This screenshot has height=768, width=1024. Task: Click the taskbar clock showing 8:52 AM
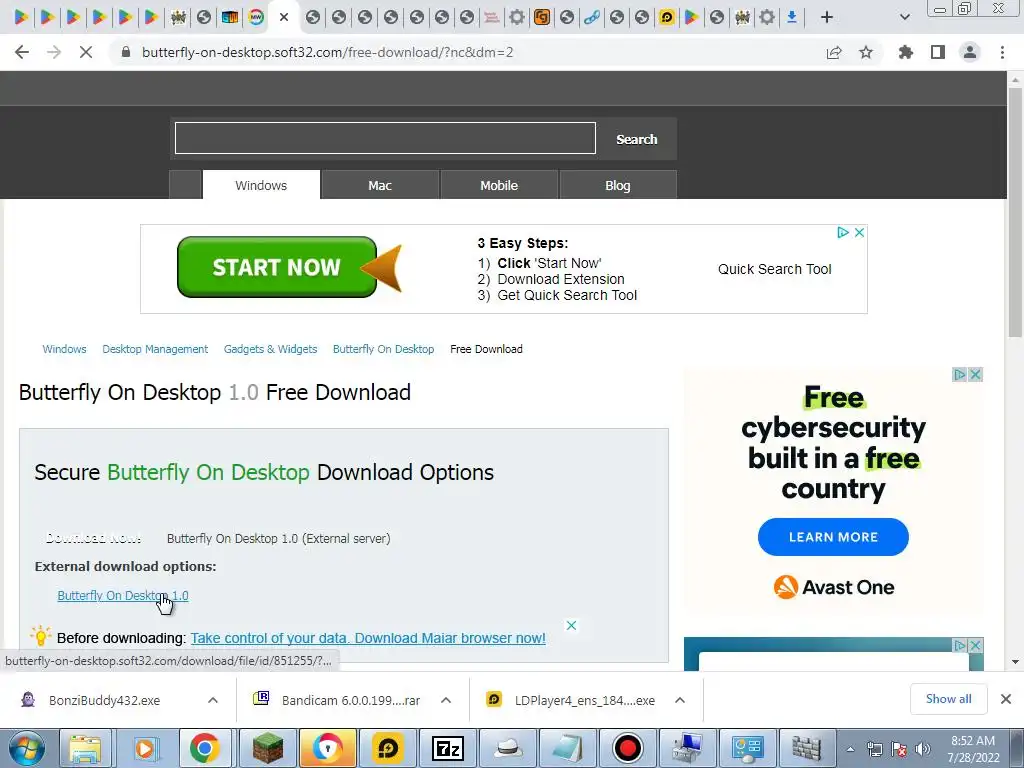click(x=973, y=749)
